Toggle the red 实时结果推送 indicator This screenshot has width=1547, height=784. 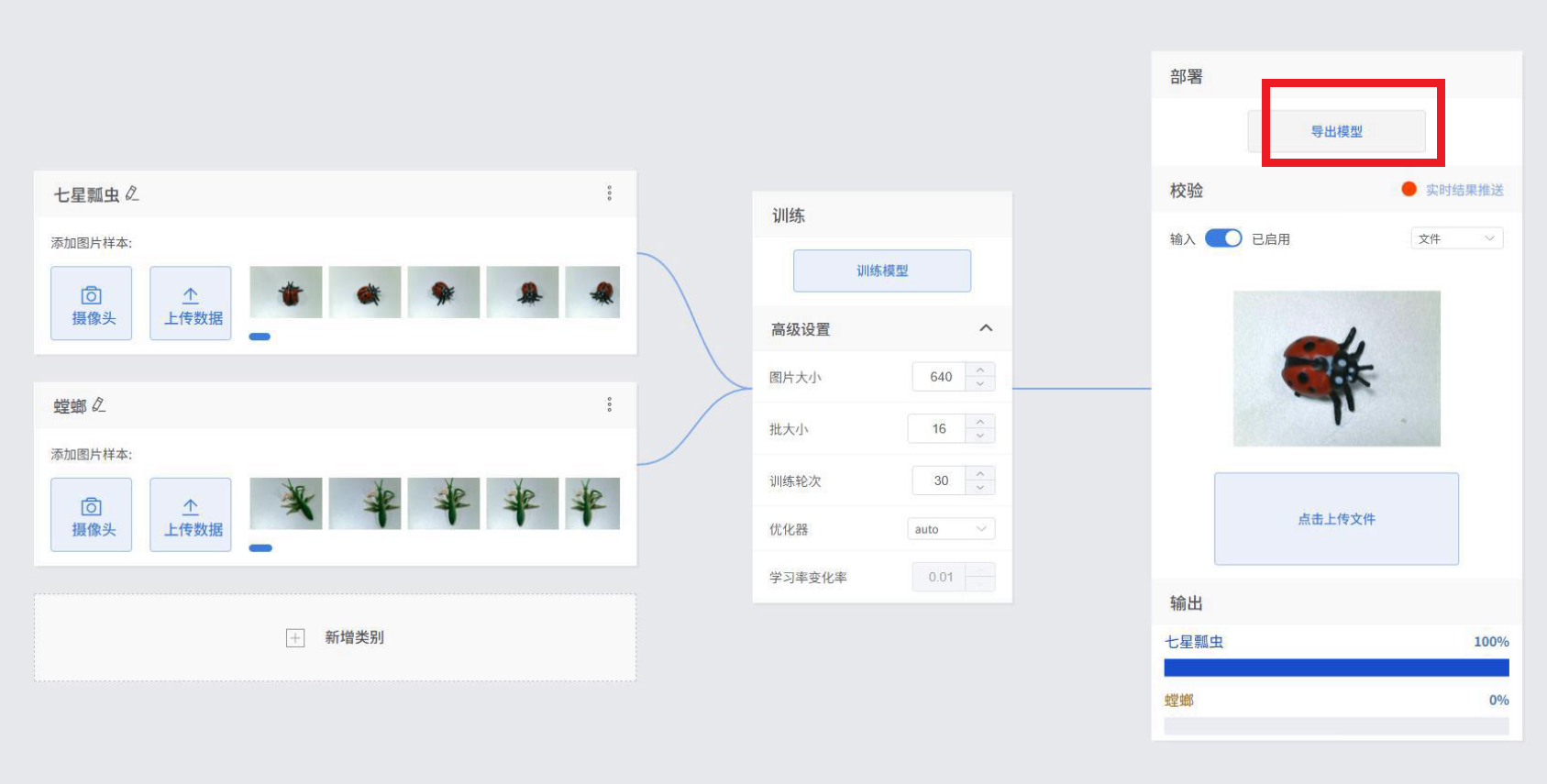[x=1409, y=189]
